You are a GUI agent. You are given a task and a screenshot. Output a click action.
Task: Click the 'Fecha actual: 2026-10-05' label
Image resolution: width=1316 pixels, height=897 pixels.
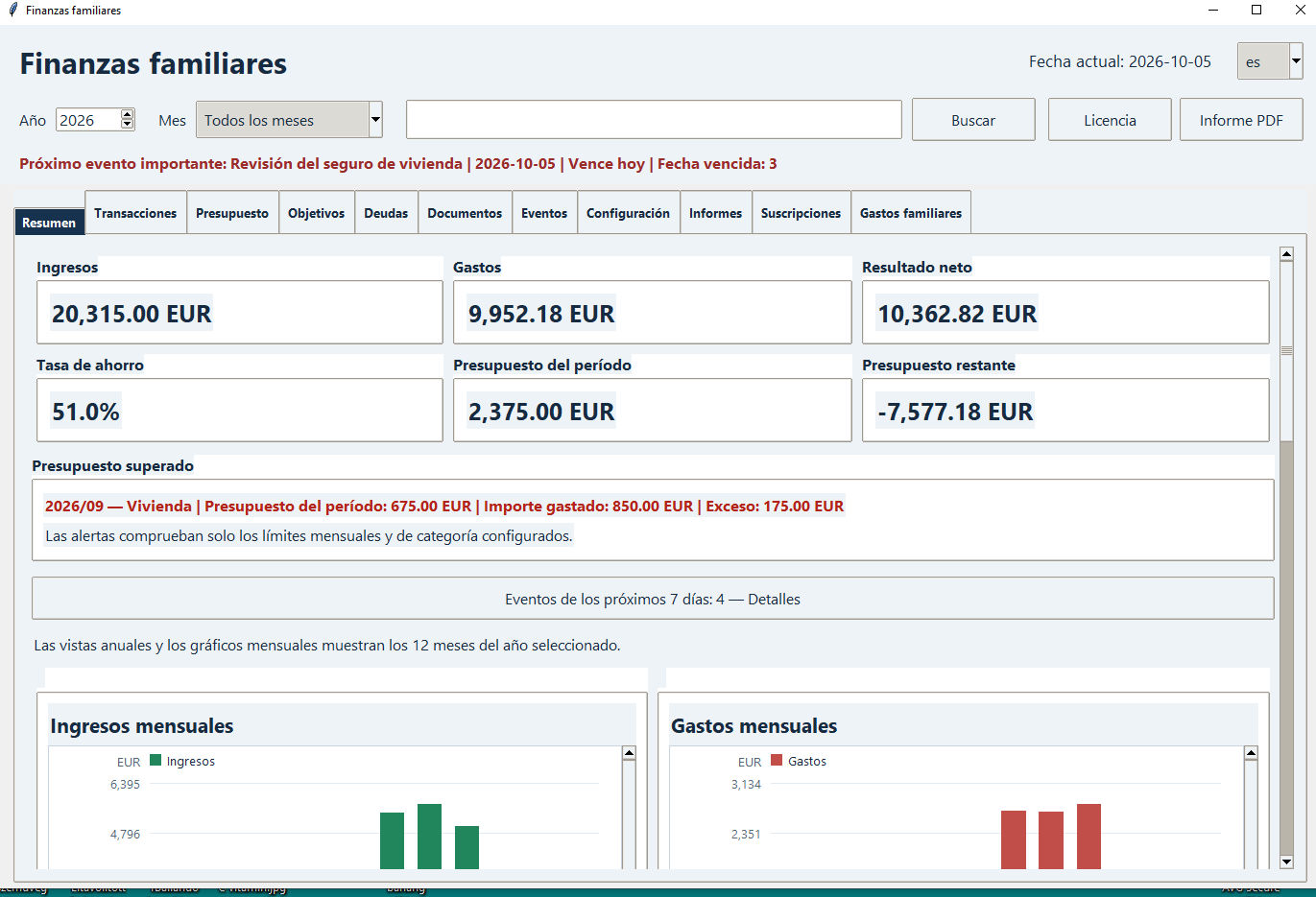point(1120,61)
